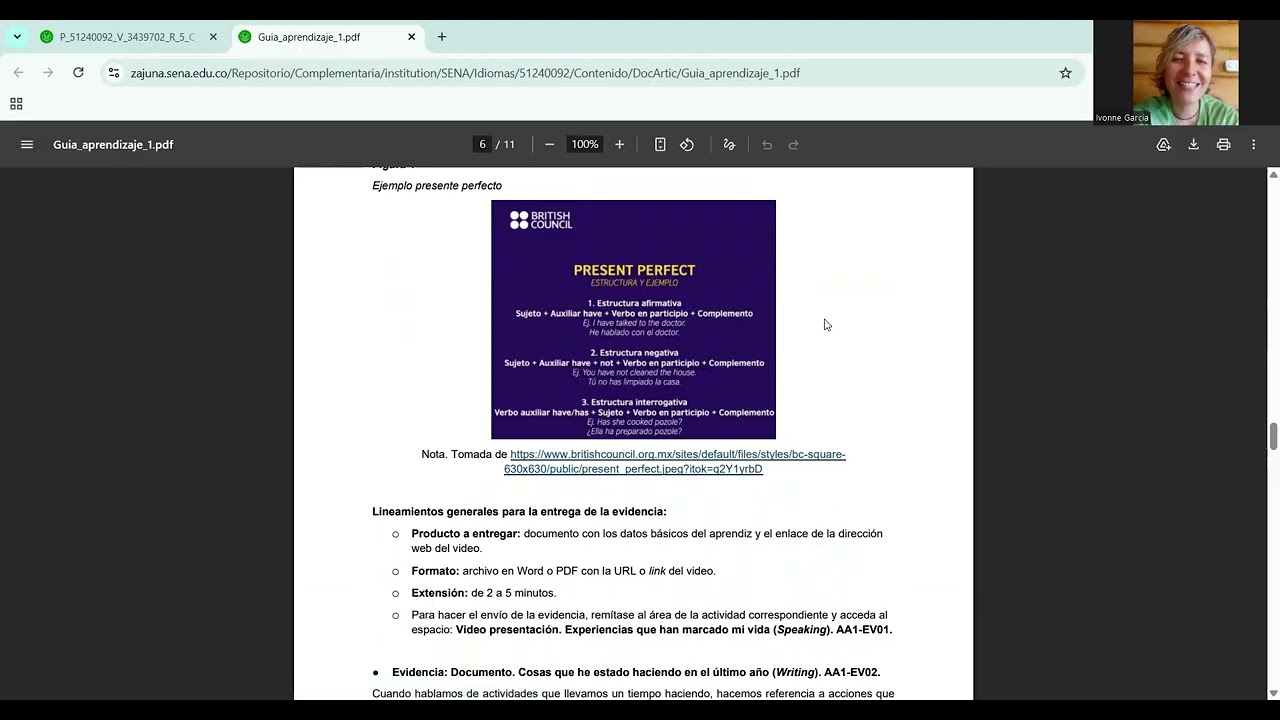Image resolution: width=1280 pixels, height=720 pixels.
Task: Bookmark this page with the star
Action: [x=1065, y=73]
